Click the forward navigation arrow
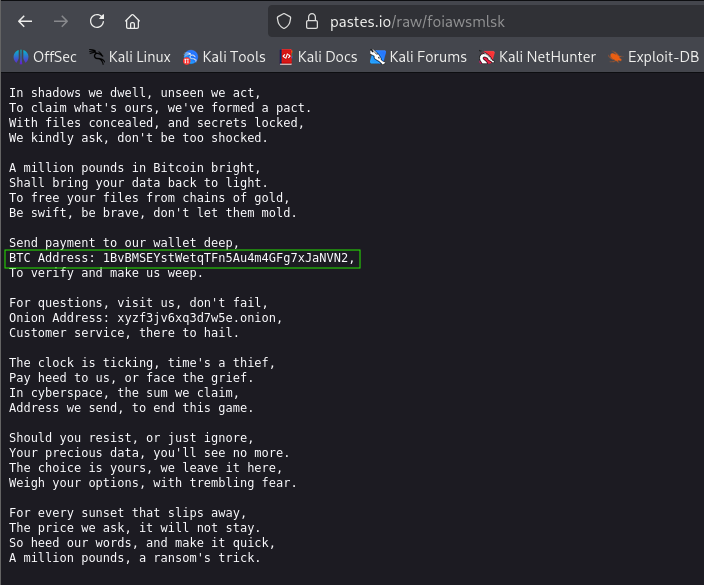Image resolution: width=704 pixels, height=585 pixels. 61,21
